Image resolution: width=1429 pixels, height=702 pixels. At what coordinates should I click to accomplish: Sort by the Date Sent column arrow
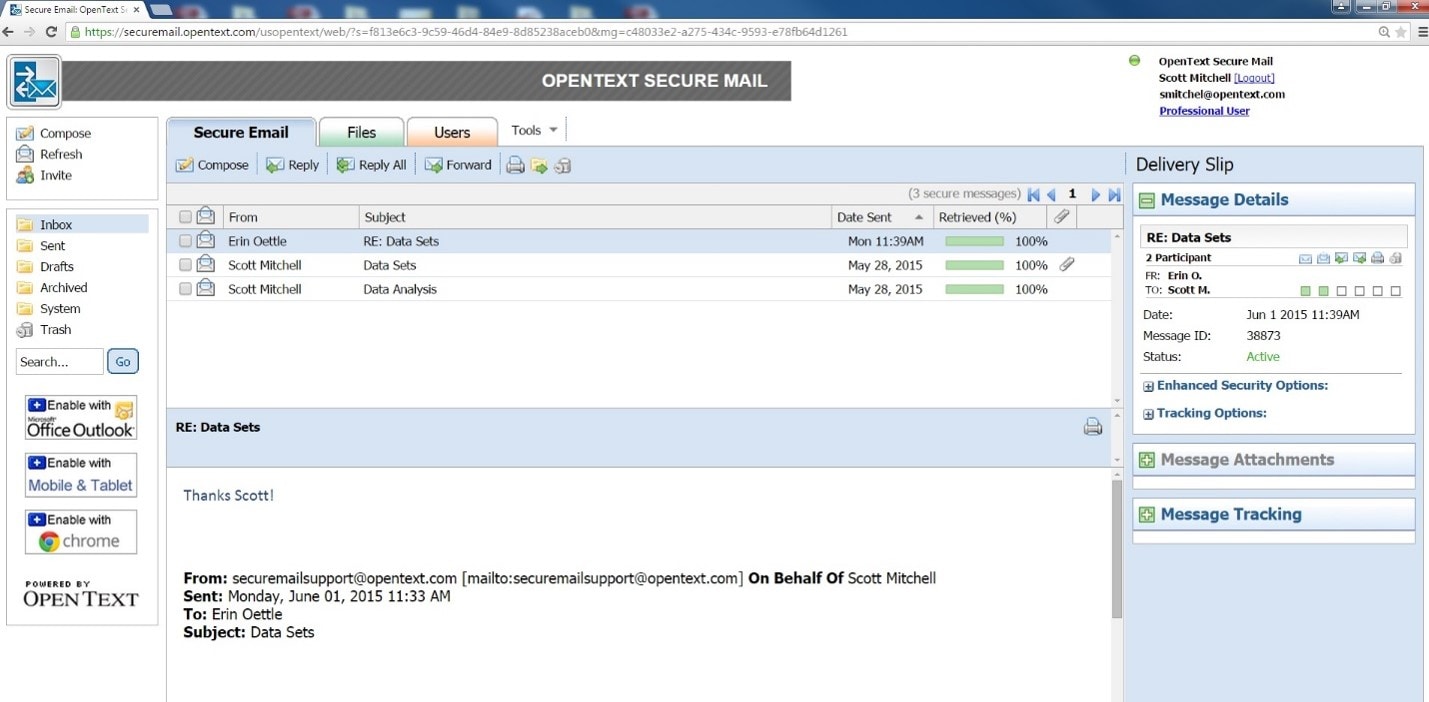919,217
